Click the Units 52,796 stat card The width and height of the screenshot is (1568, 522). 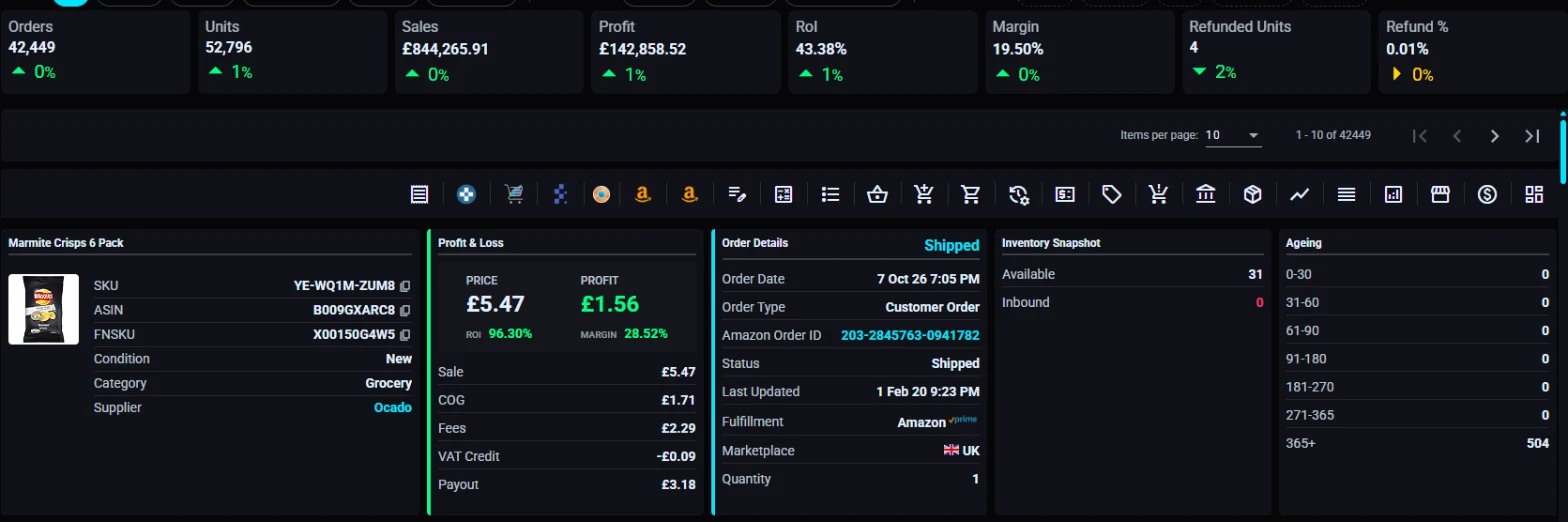coord(292,53)
